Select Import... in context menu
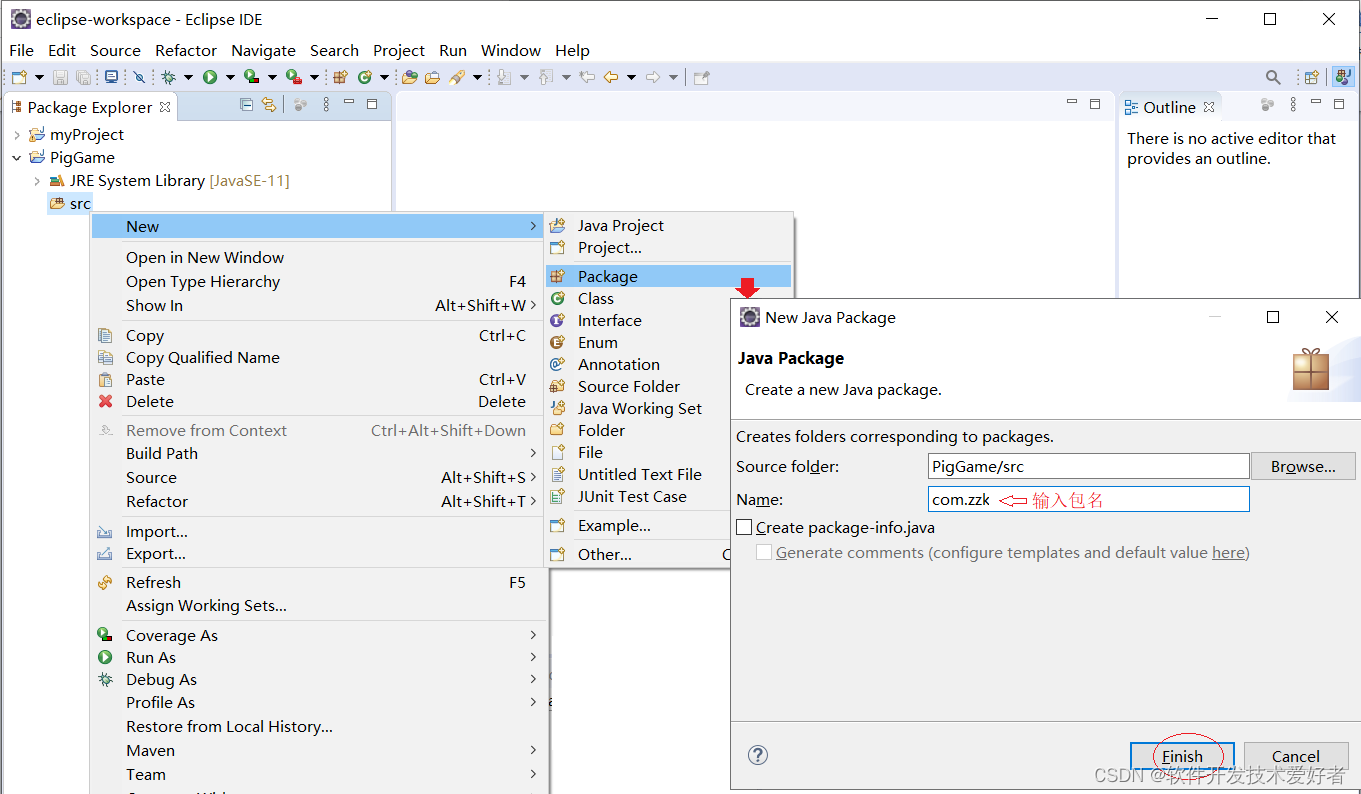The image size is (1361, 794). pyautogui.click(x=319, y=531)
